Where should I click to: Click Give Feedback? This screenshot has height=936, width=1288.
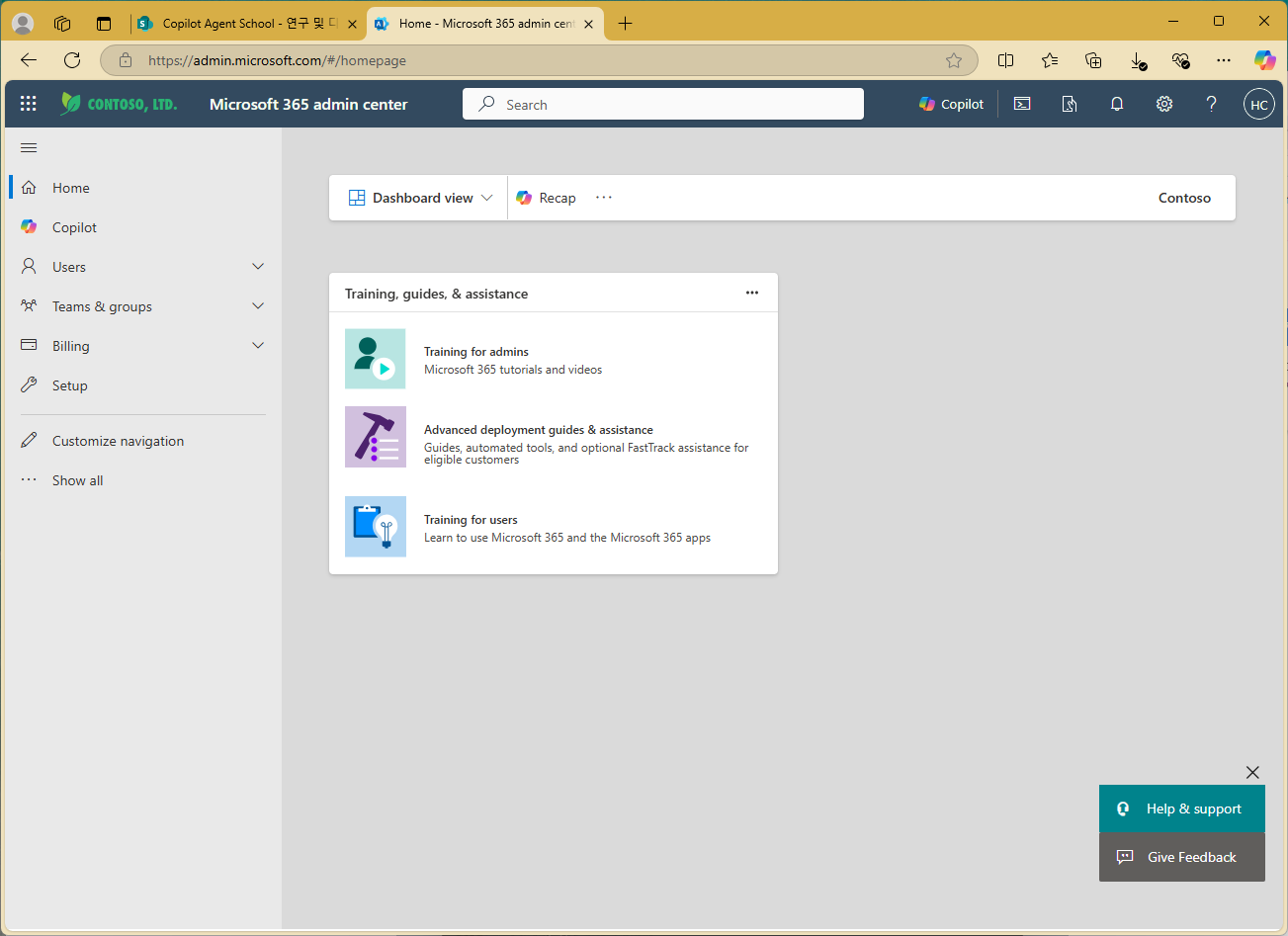[1182, 857]
